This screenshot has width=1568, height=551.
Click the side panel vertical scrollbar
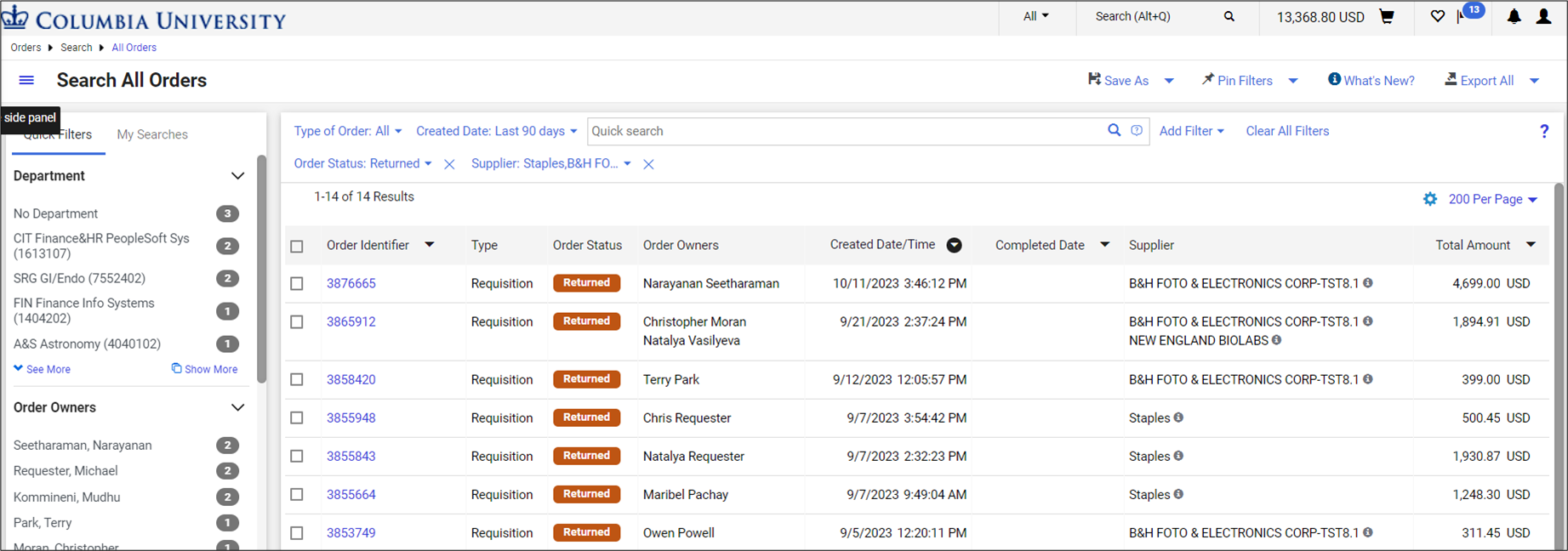point(262,270)
